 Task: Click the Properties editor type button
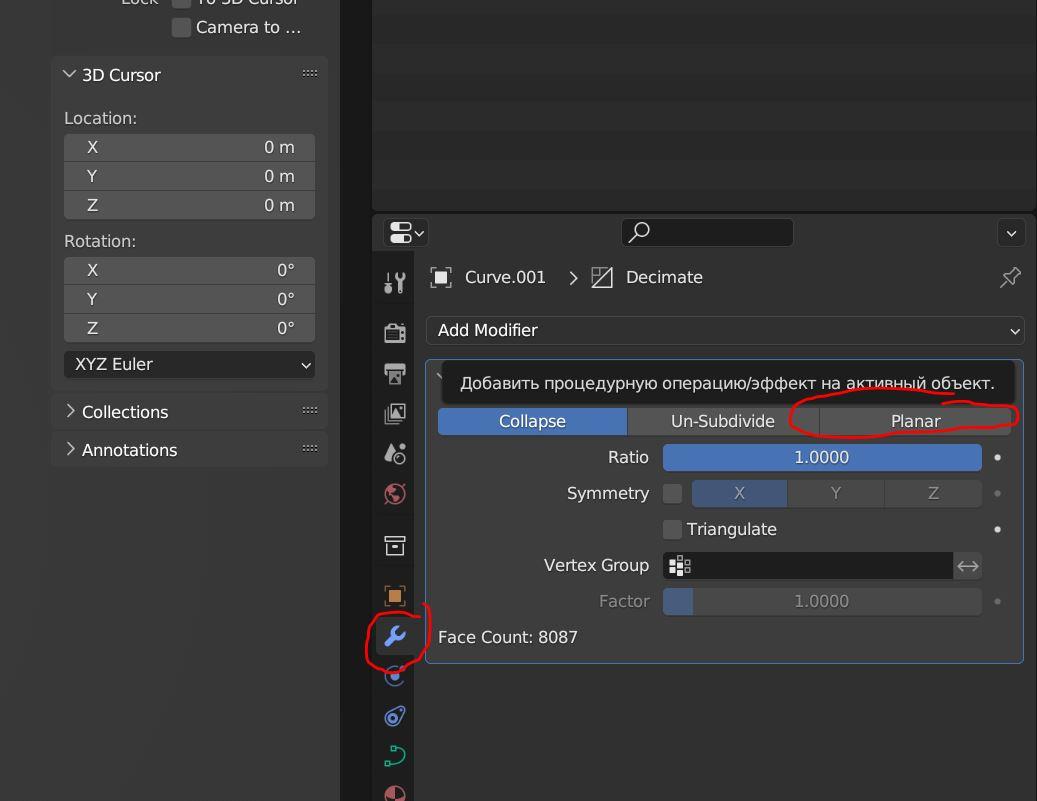coord(405,233)
